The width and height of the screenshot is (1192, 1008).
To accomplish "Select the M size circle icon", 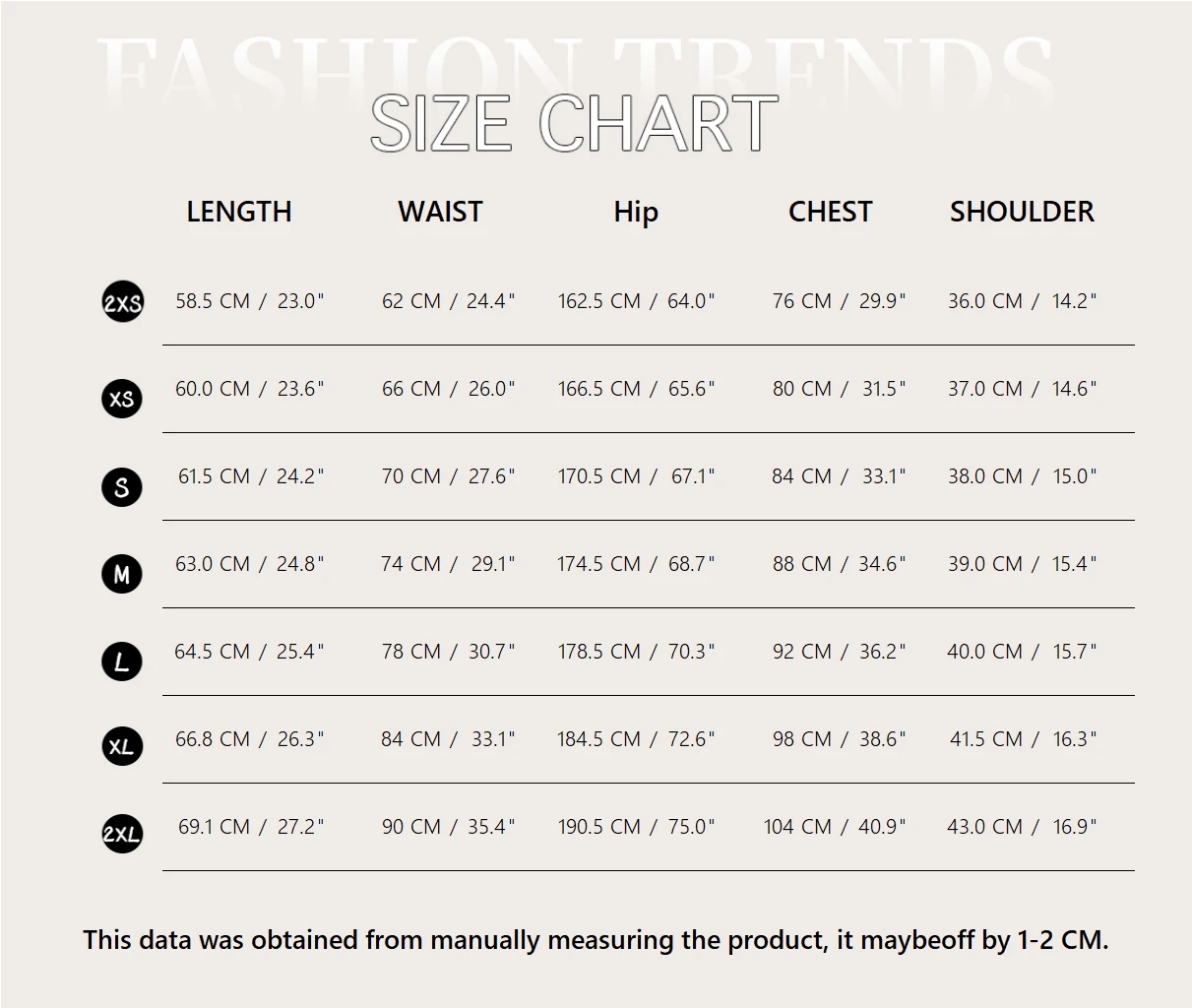I will point(122,574).
